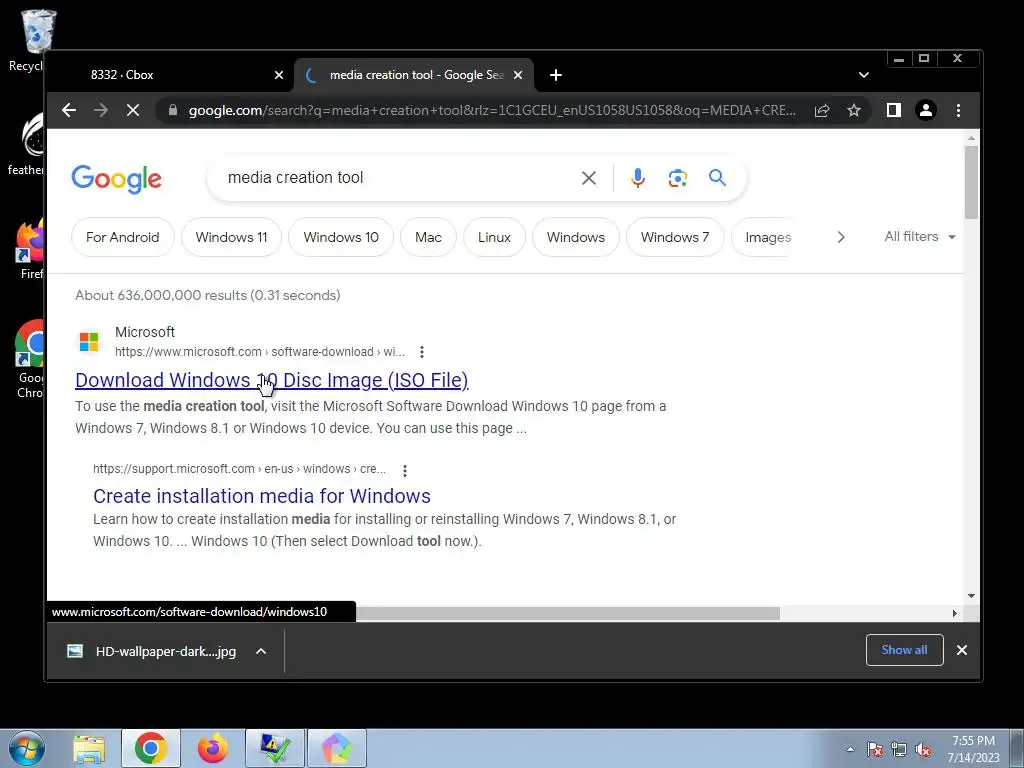Filter results by Linux chip

(494, 237)
